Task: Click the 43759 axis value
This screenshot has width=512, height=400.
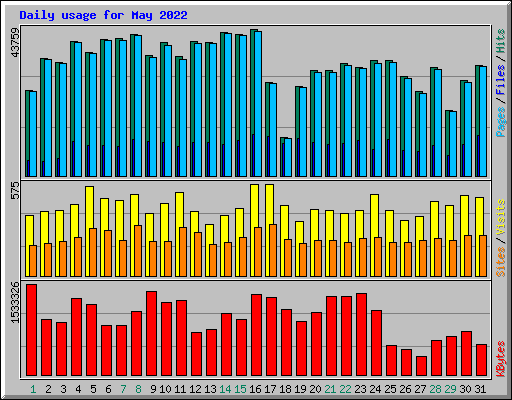Action: click(15, 42)
